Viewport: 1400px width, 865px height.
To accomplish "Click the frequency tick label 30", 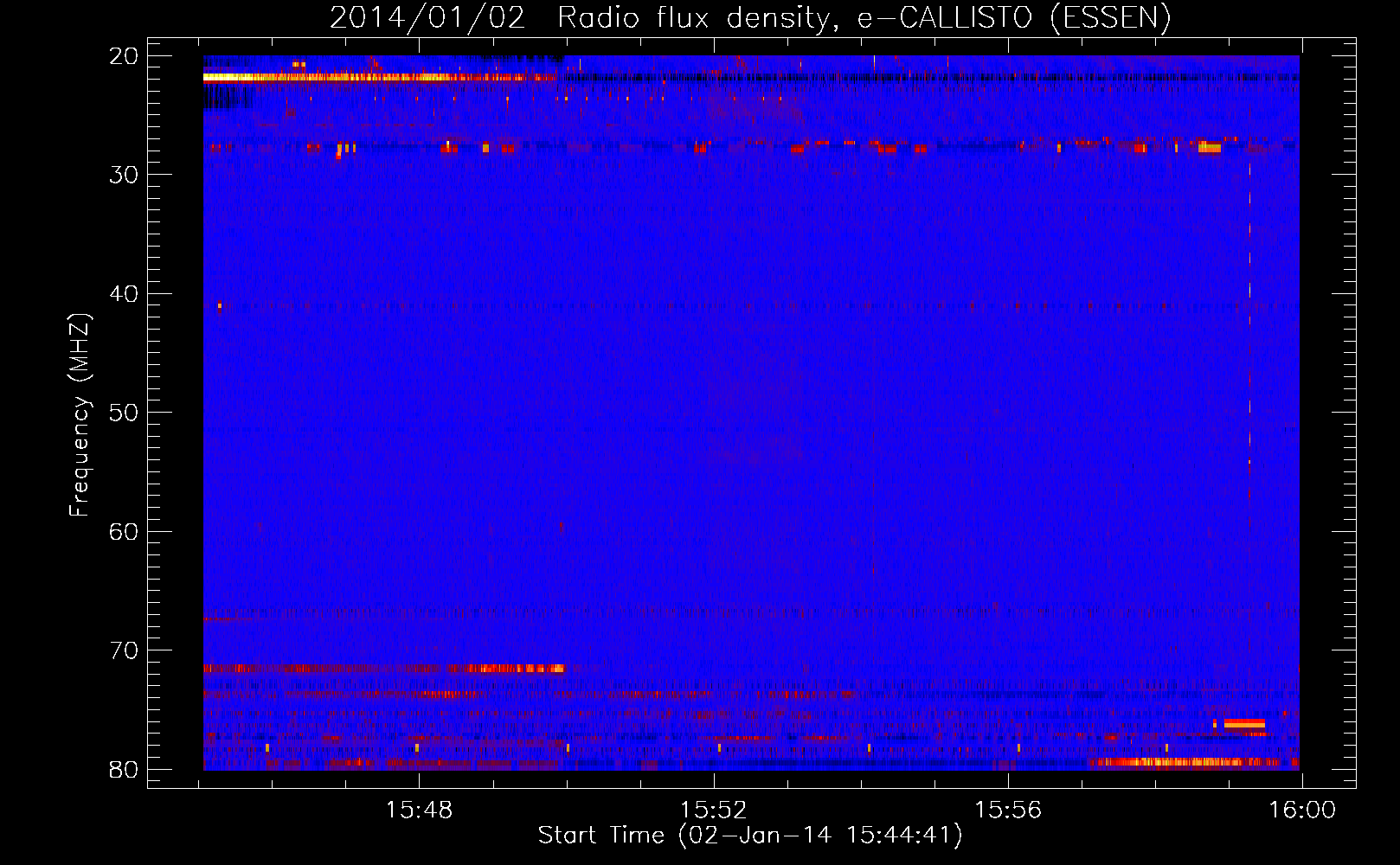I will pyautogui.click(x=125, y=175).
